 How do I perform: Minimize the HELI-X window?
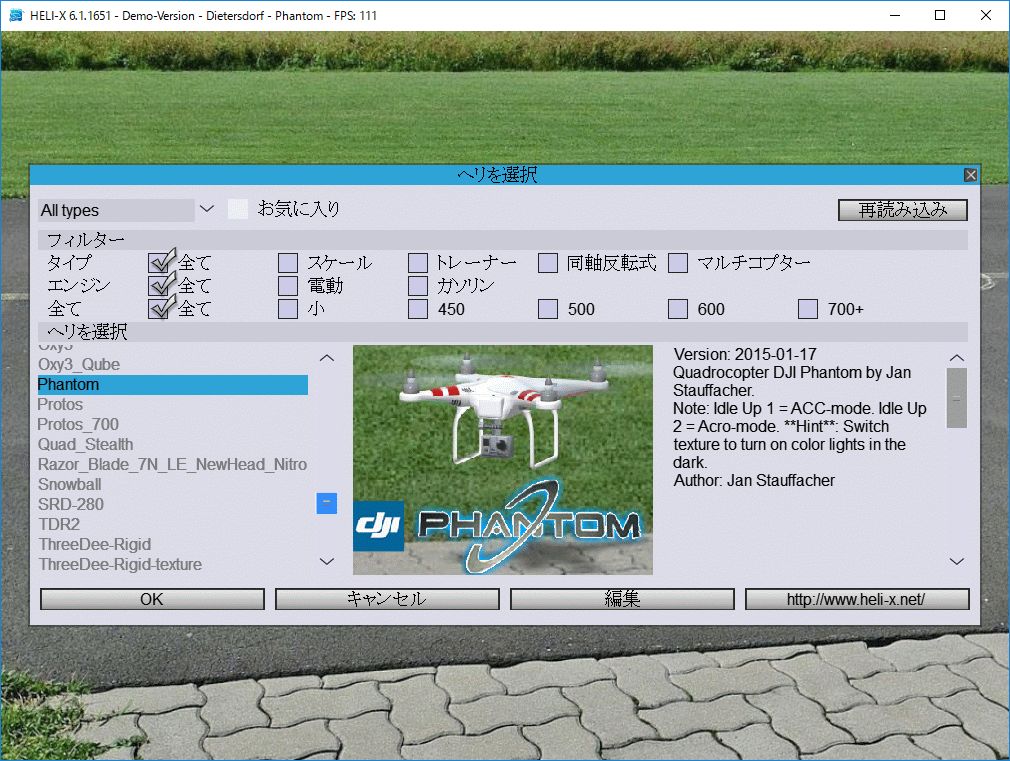pos(895,15)
